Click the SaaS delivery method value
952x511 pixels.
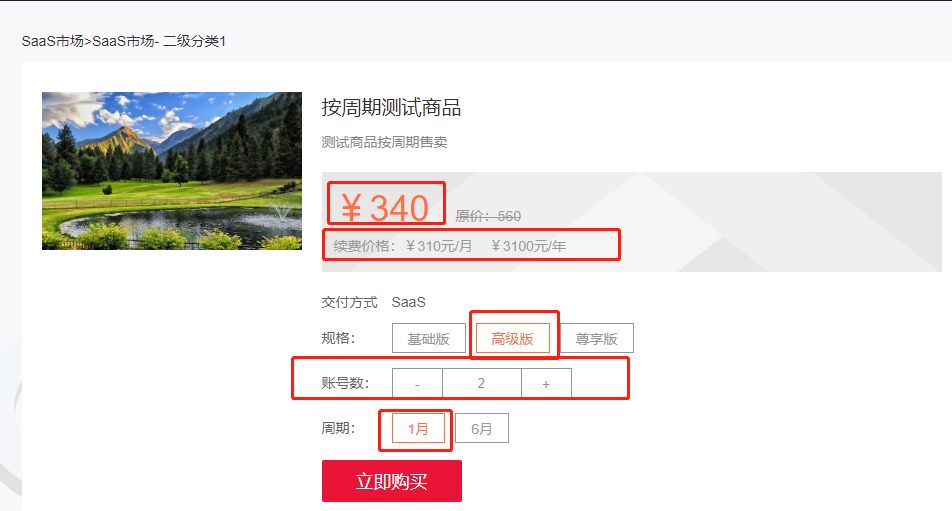point(409,302)
